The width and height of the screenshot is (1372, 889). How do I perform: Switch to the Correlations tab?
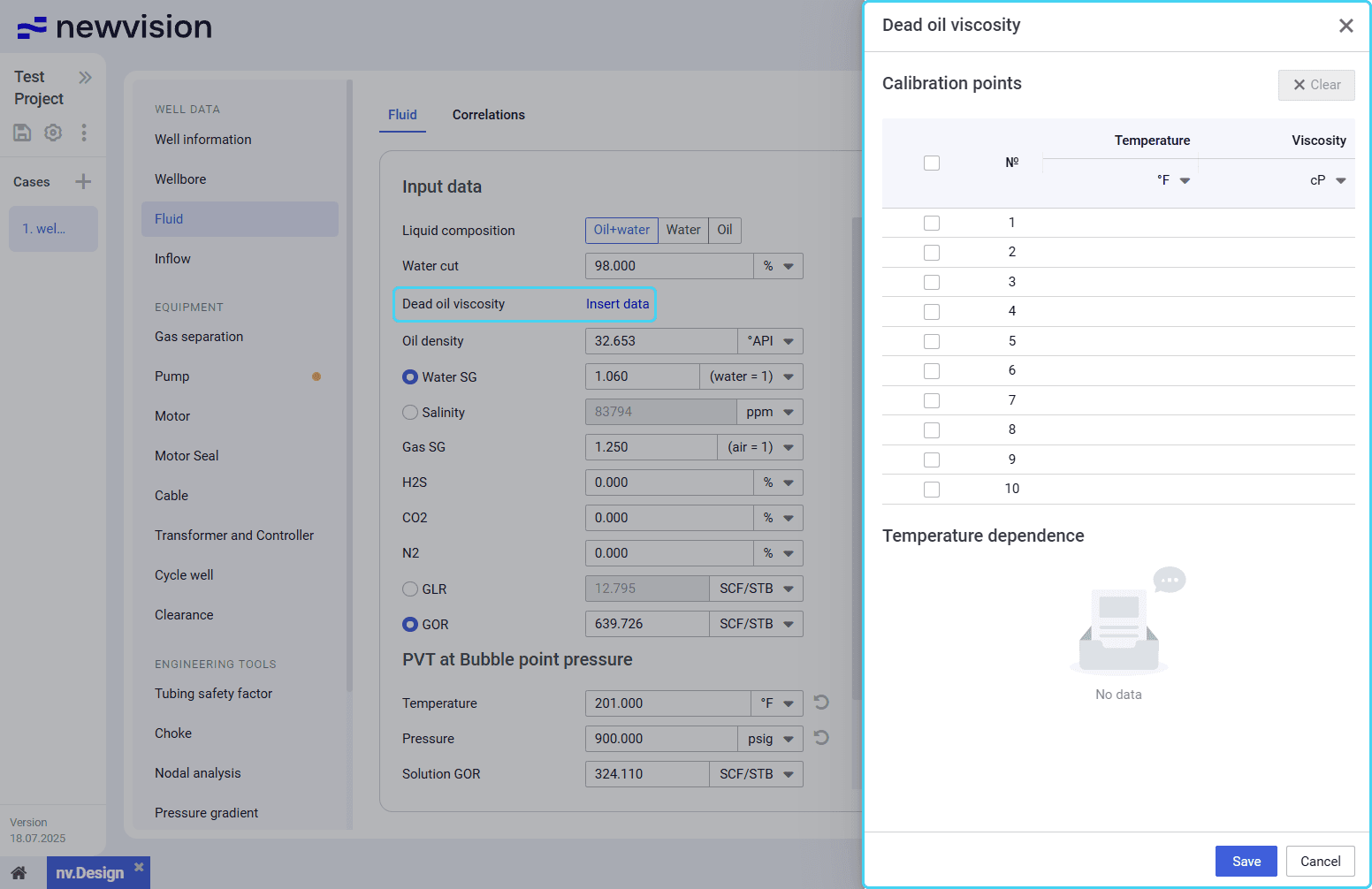point(488,115)
